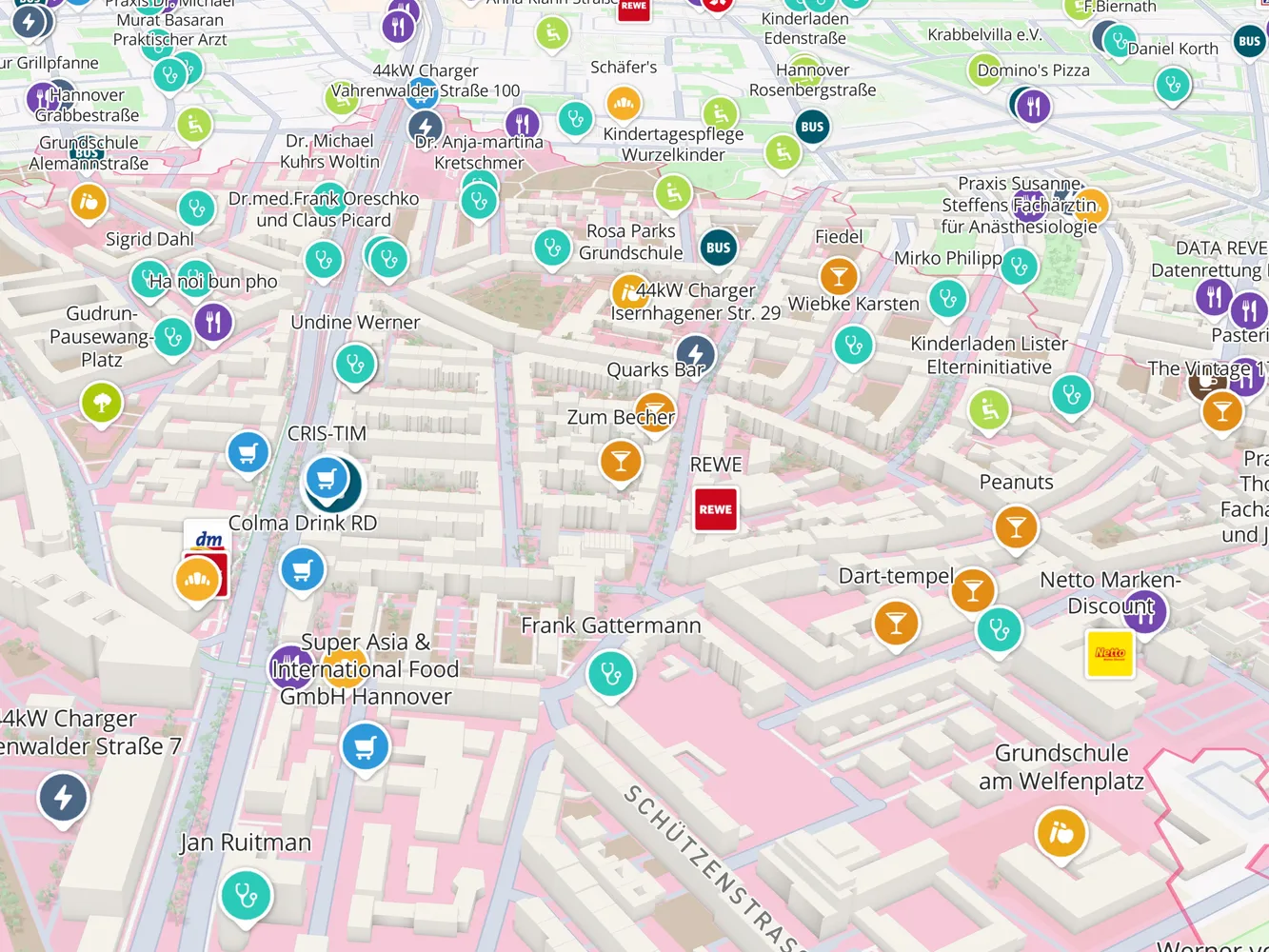Click the Peanuts cocktail bar marker
This screenshot has height=952, width=1269.
(1016, 526)
